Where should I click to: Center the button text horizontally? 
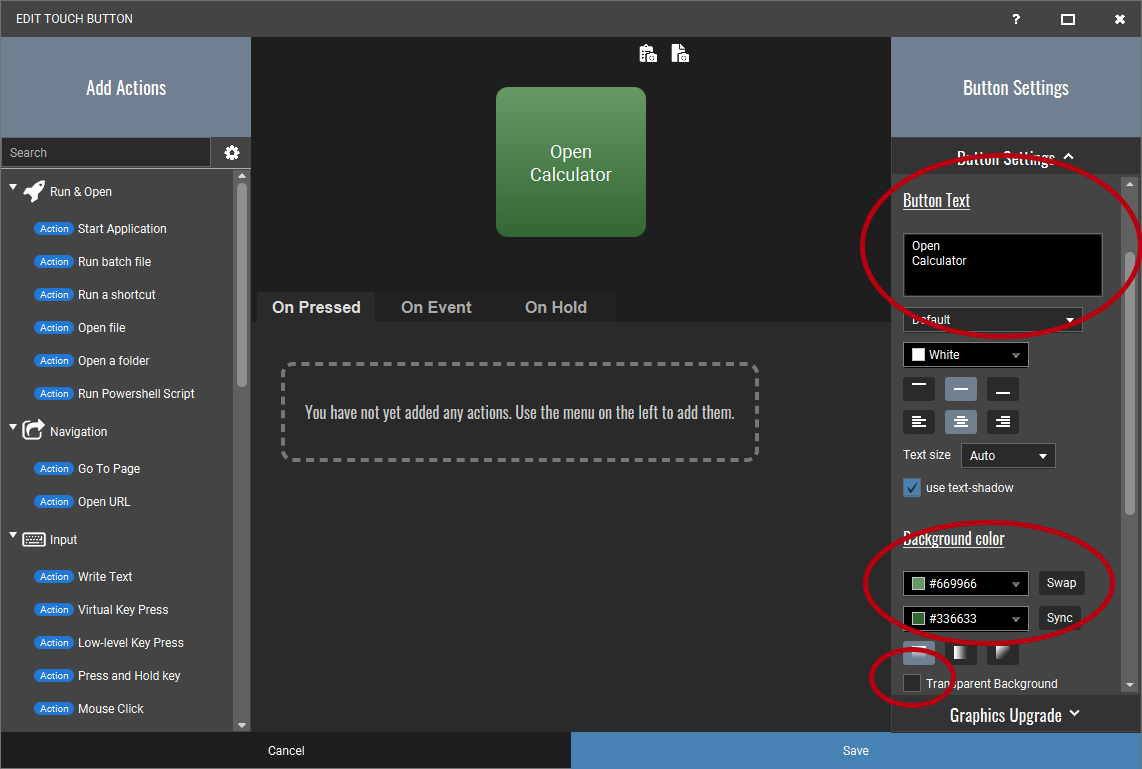click(961, 422)
